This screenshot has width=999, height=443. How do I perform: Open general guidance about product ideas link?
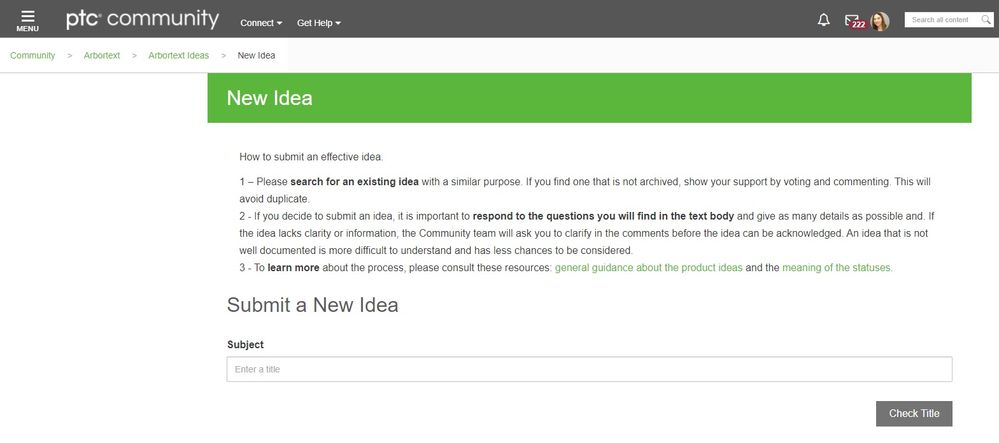coord(648,268)
